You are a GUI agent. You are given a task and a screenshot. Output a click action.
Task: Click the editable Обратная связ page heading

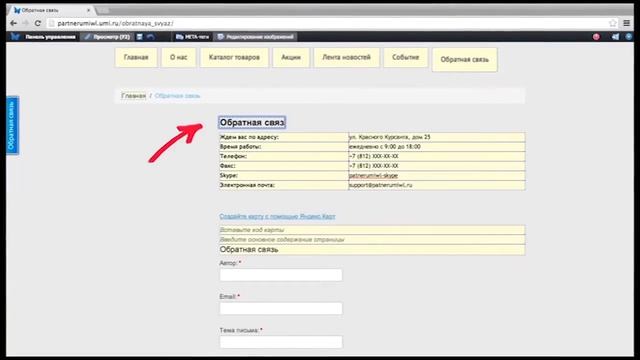click(x=252, y=122)
